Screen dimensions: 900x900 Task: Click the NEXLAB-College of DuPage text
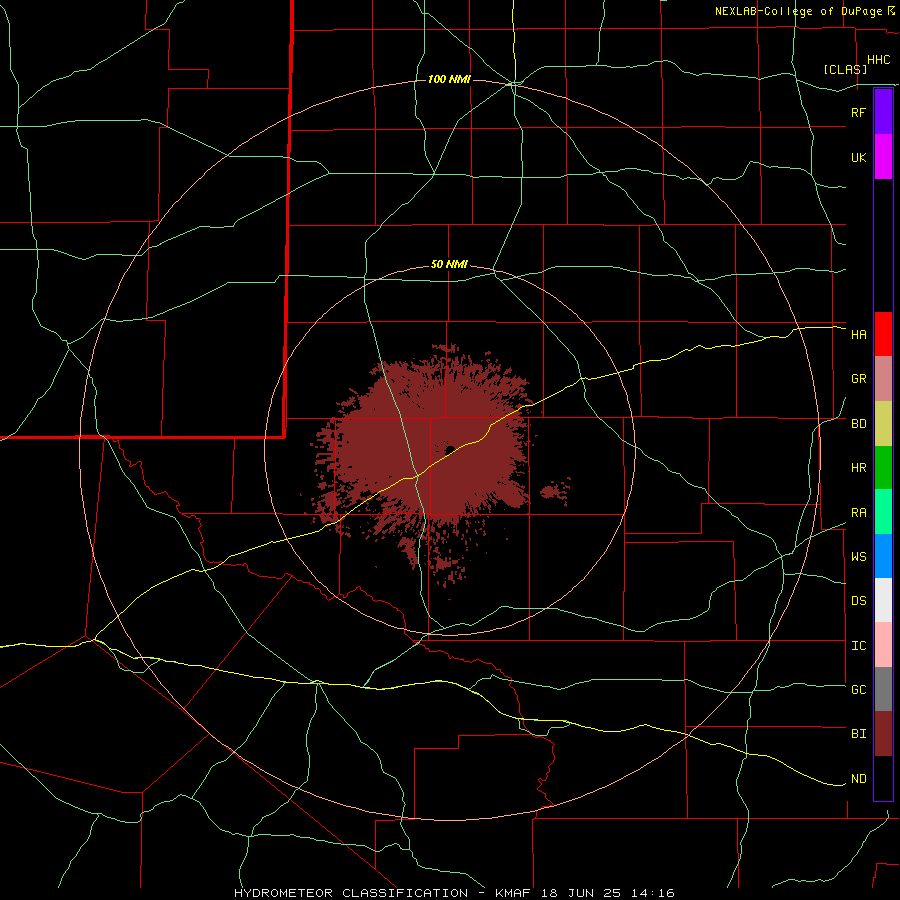pos(798,11)
